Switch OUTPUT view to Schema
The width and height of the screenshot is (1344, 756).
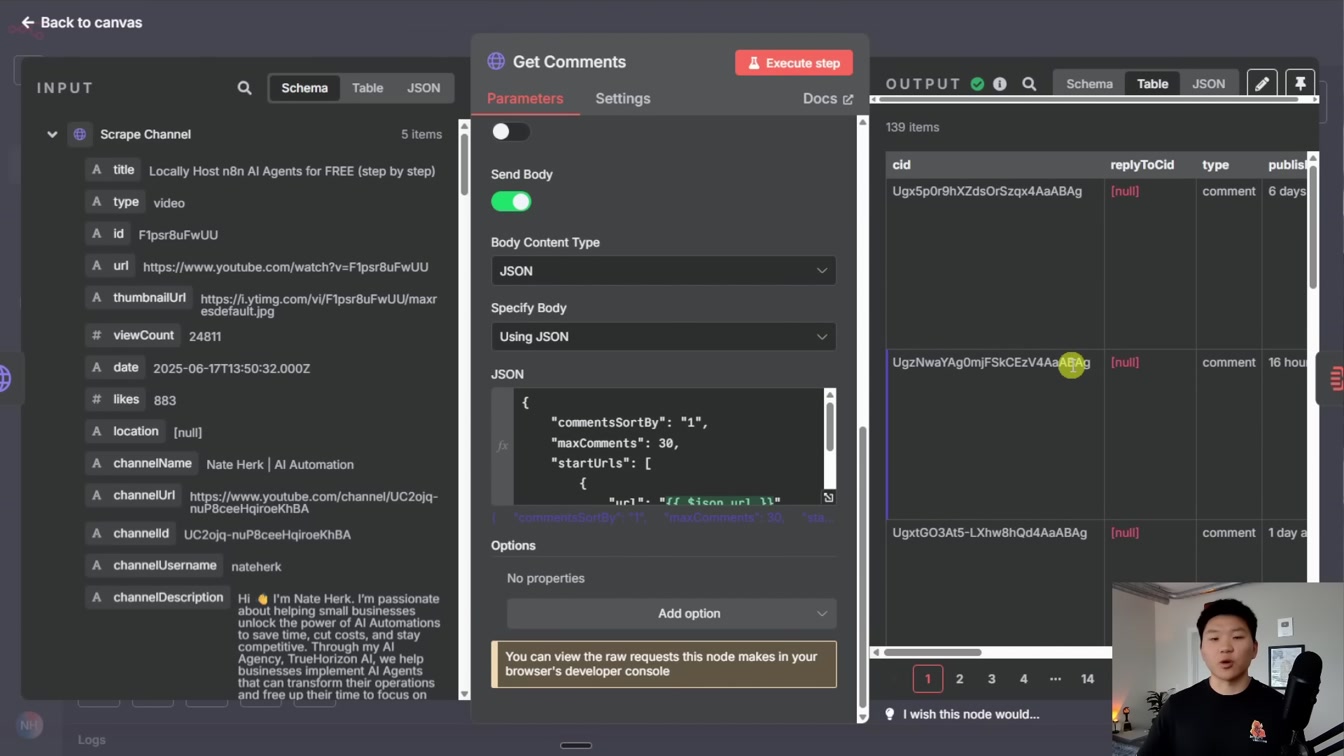pyautogui.click(x=1089, y=84)
